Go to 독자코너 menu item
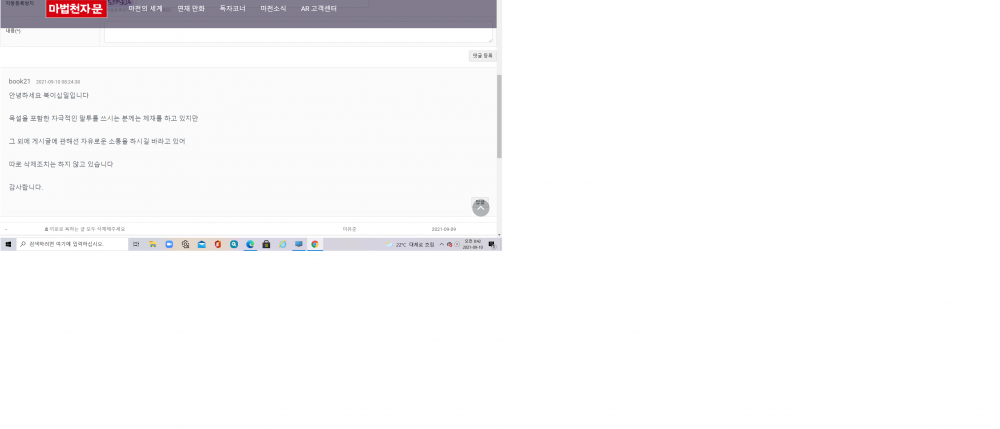Screen dimensions: 1000x429 (232, 8)
